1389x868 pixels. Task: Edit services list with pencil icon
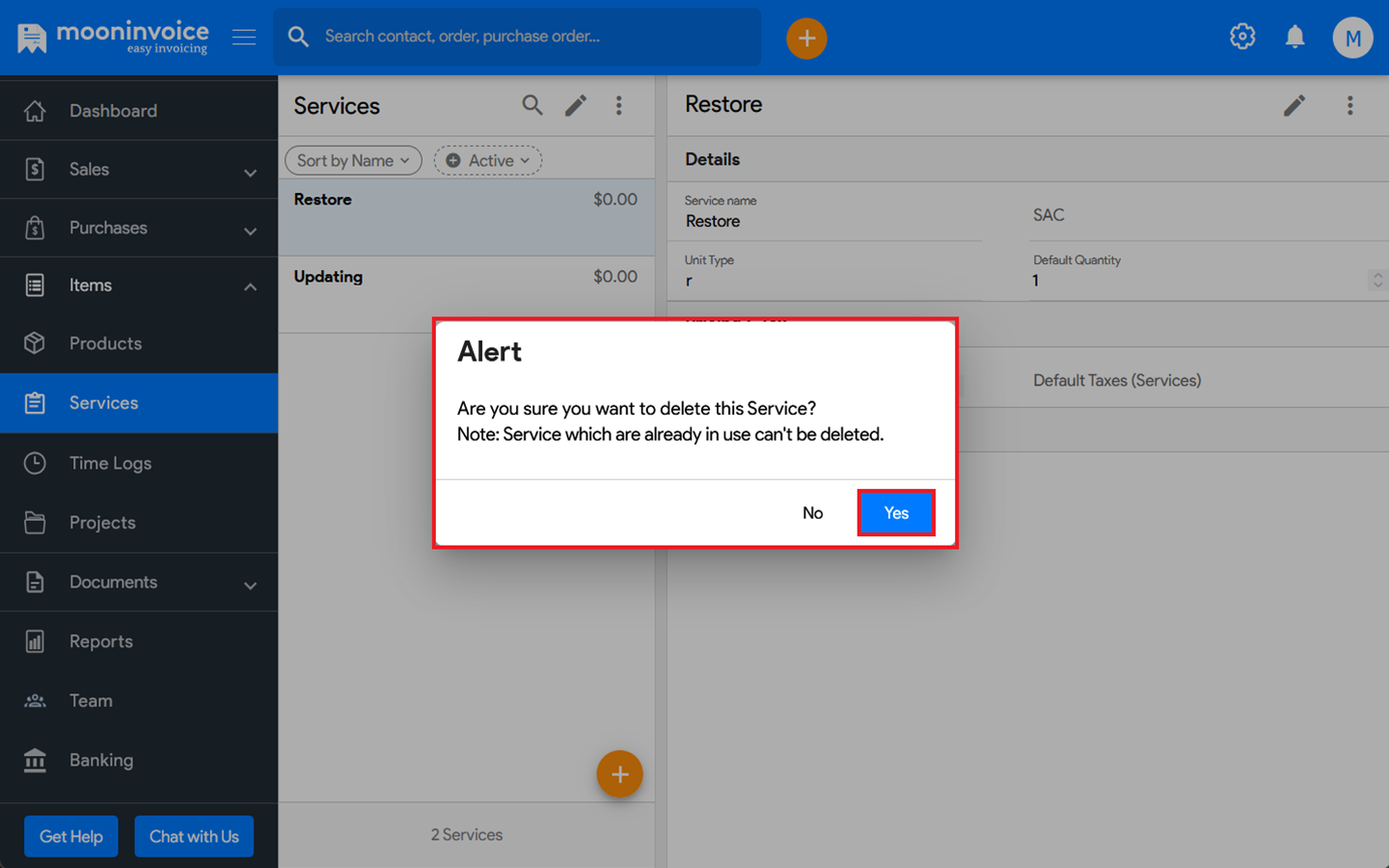[x=576, y=105]
